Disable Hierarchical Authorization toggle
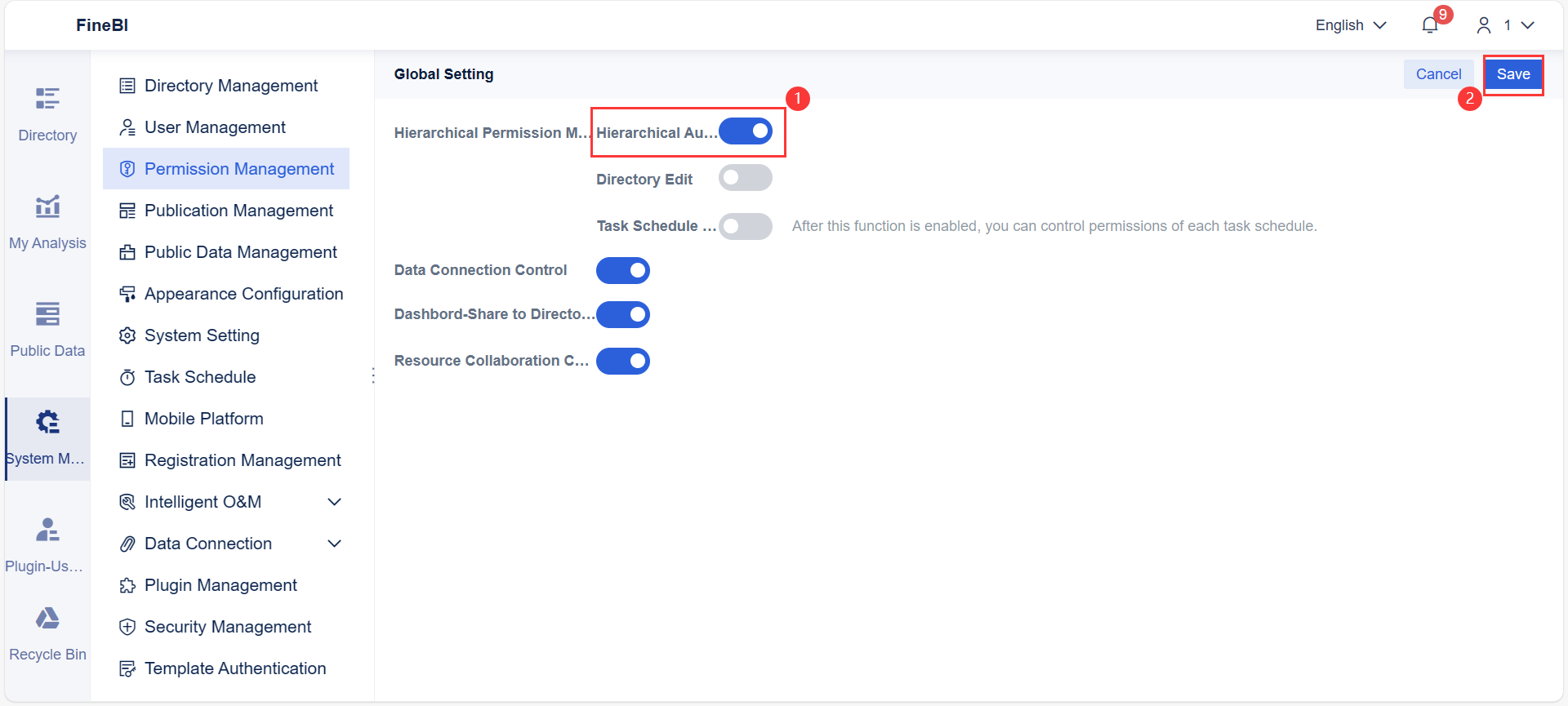1568x706 pixels. click(746, 131)
